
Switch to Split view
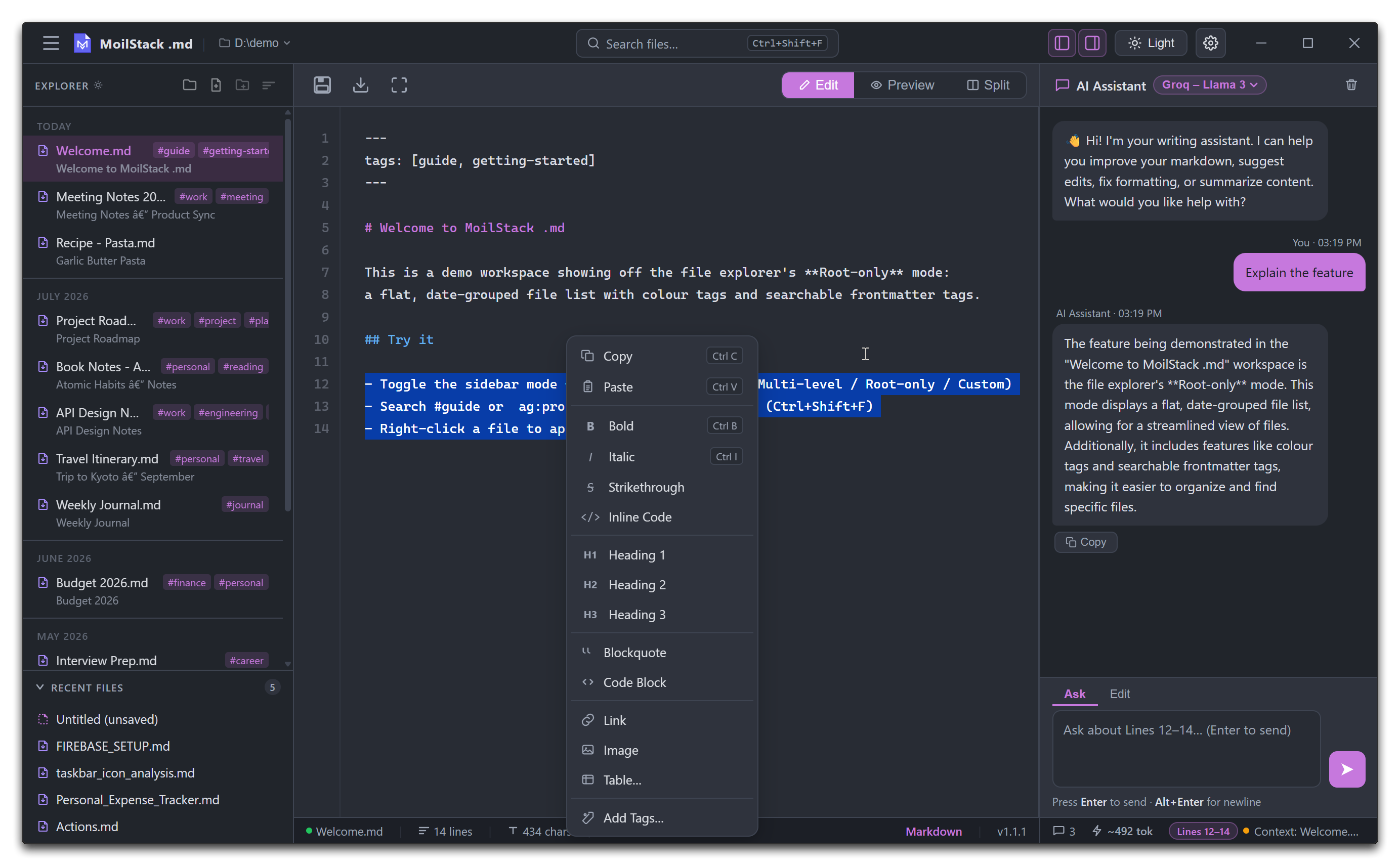988,85
